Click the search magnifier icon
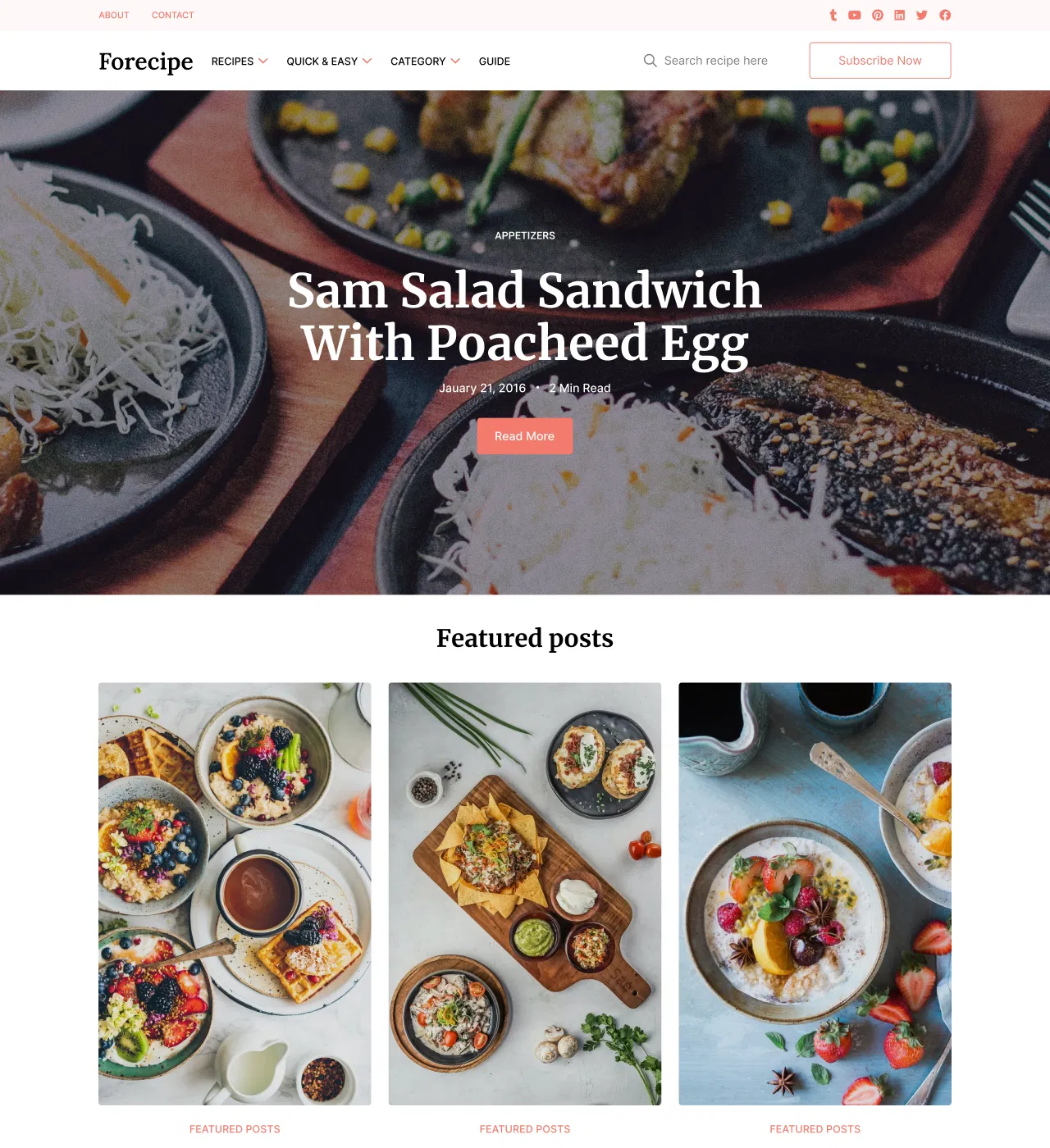This screenshot has width=1050, height=1148. tap(650, 61)
